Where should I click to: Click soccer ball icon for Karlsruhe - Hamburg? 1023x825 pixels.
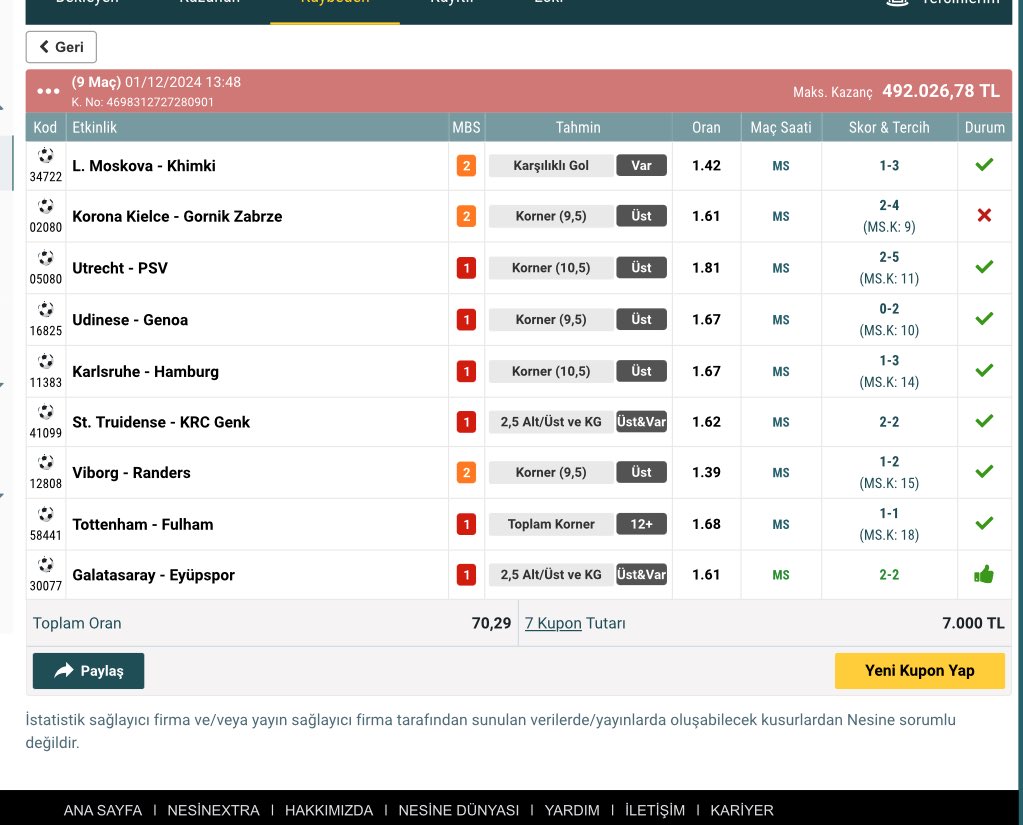point(46,361)
